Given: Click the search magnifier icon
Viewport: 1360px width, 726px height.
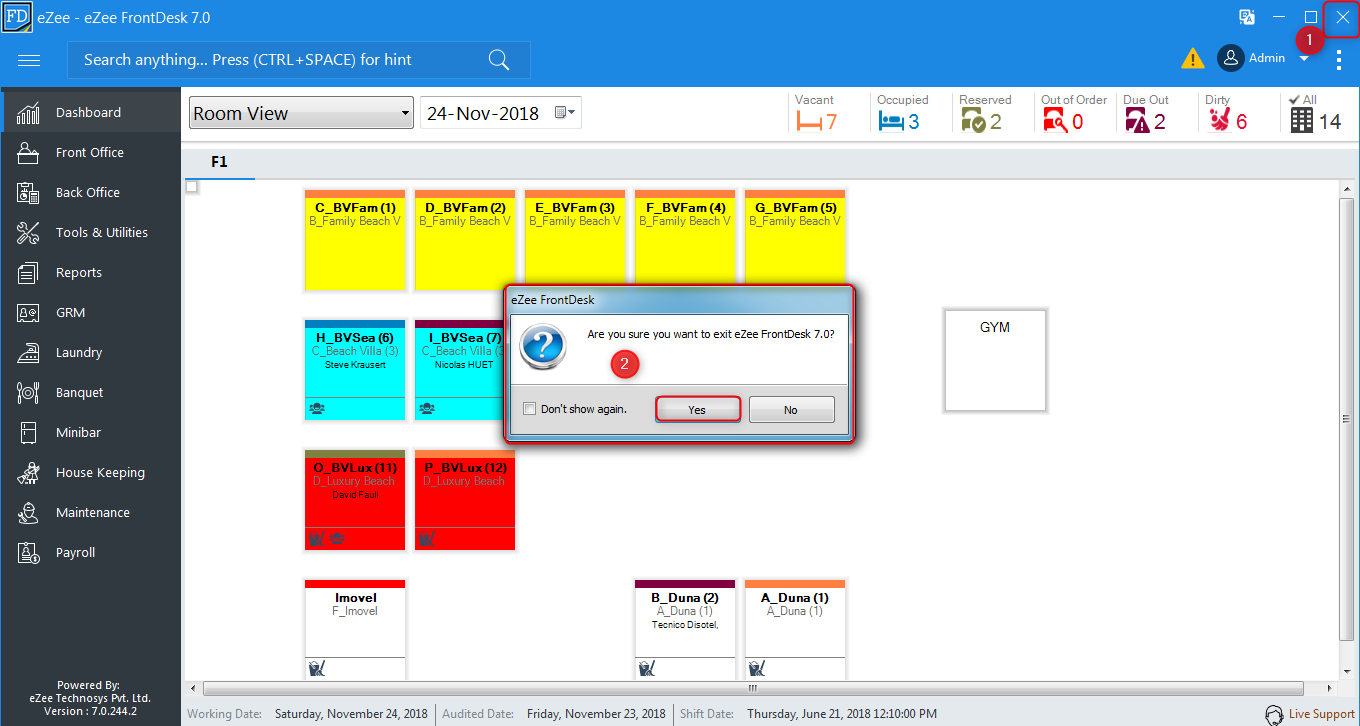Looking at the screenshot, I should click(x=499, y=60).
